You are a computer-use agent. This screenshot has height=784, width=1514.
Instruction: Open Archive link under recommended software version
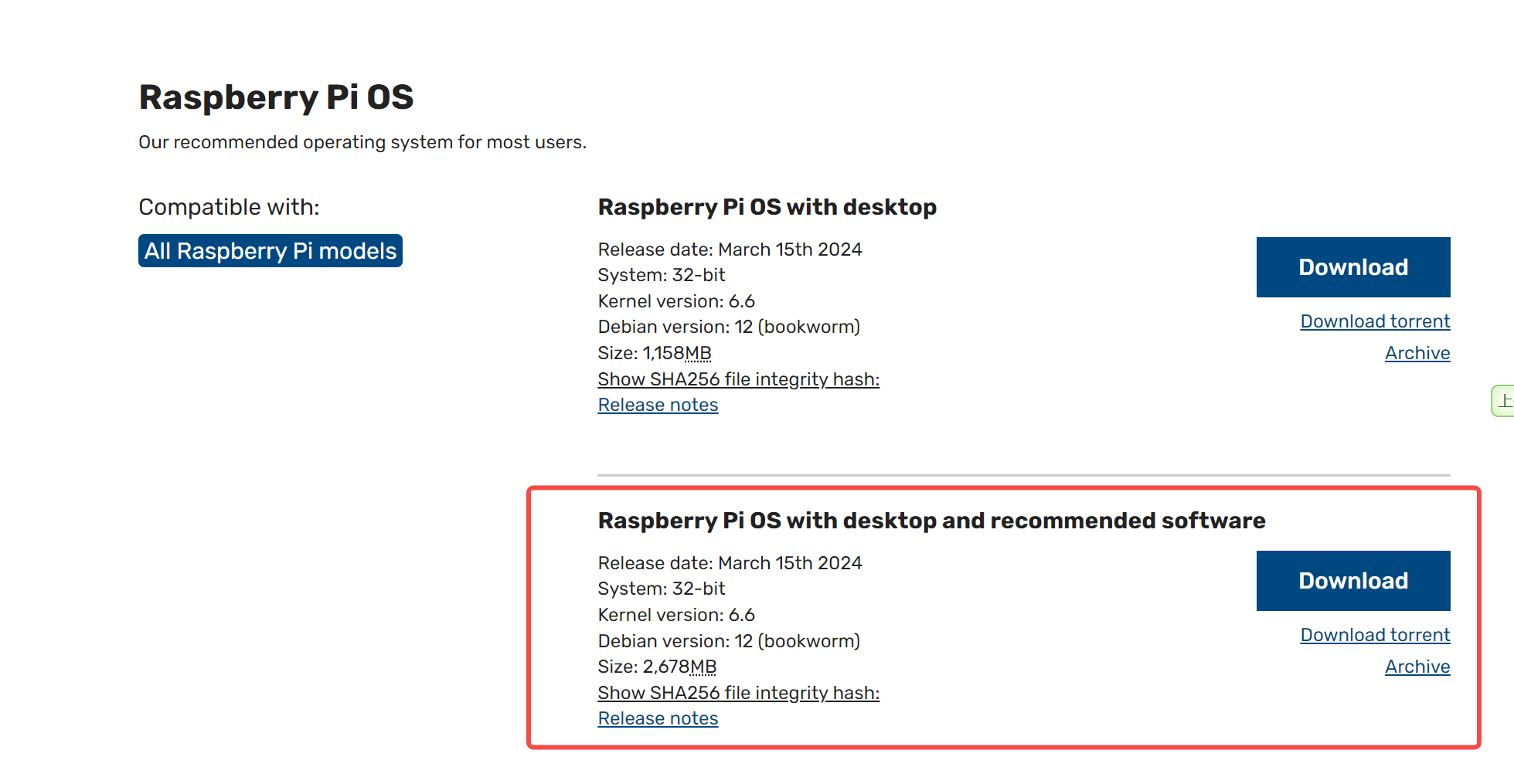[1417, 667]
